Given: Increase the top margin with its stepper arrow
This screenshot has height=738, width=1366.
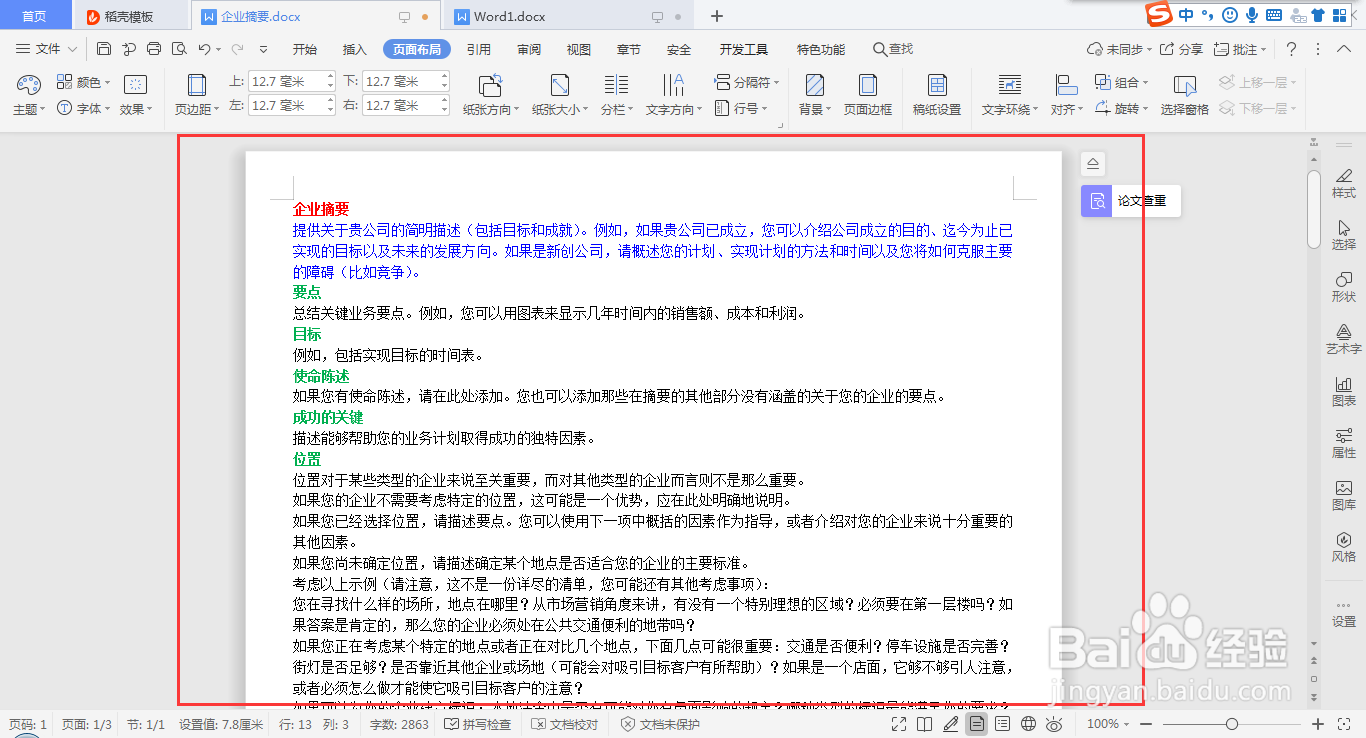Looking at the screenshot, I should (x=330, y=75).
